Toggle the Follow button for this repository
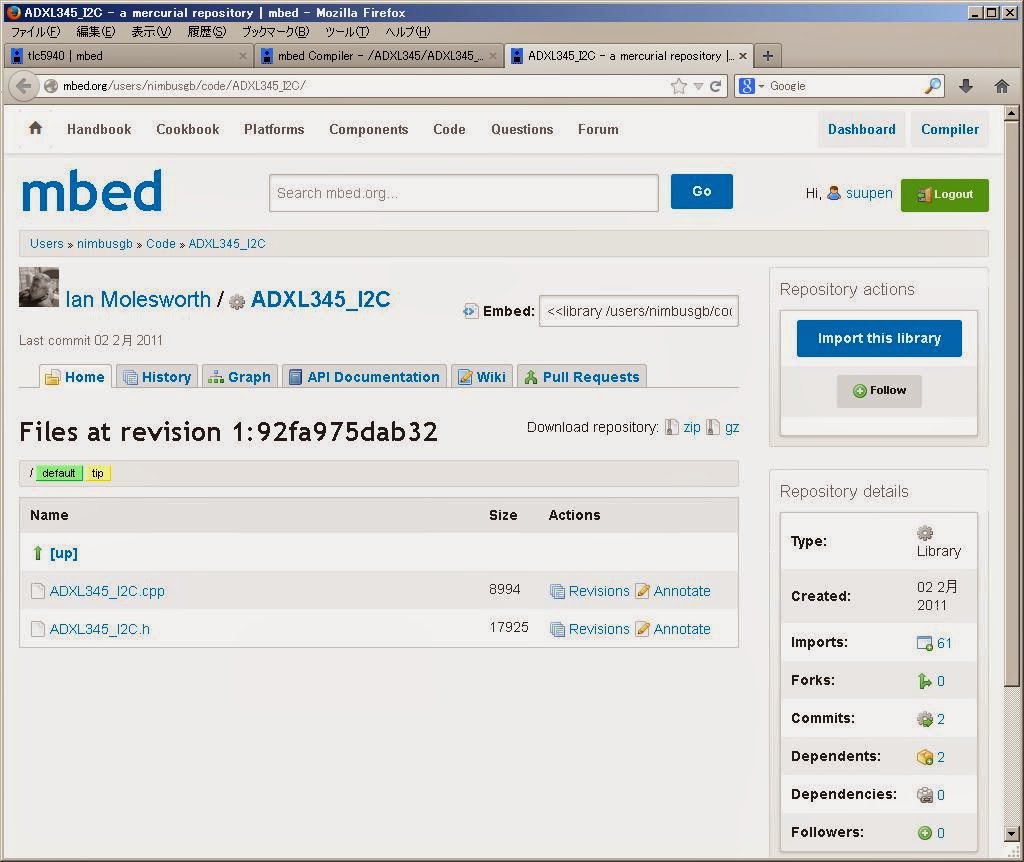This screenshot has height=862, width=1024. click(x=879, y=391)
